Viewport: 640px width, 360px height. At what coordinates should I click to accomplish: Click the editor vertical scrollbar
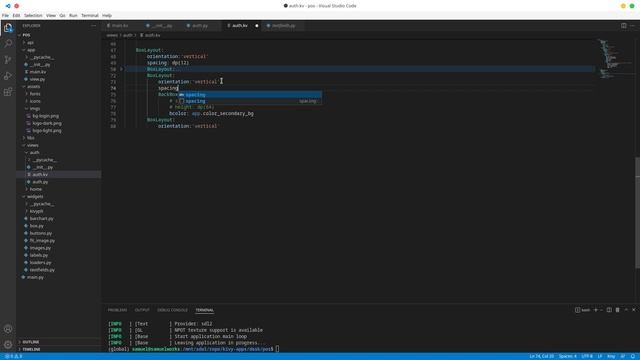pos(638,212)
